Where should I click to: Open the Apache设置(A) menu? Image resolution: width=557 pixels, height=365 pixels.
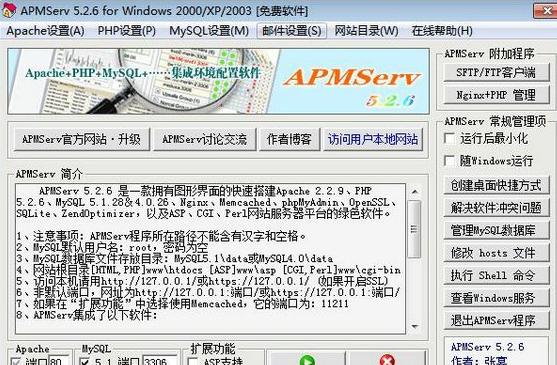click(x=45, y=31)
